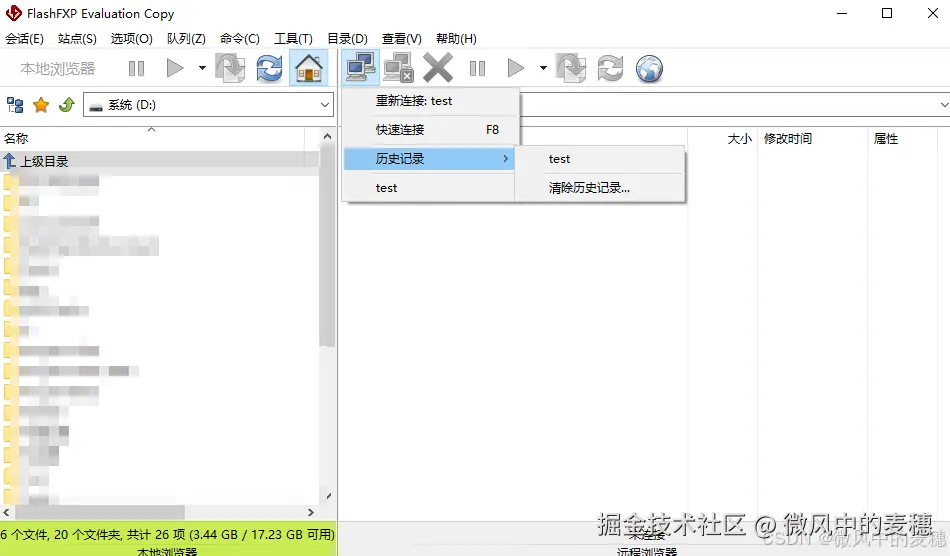Open the drive dropdown showing 系统 (D:)
This screenshot has width=950, height=556.
(x=208, y=105)
